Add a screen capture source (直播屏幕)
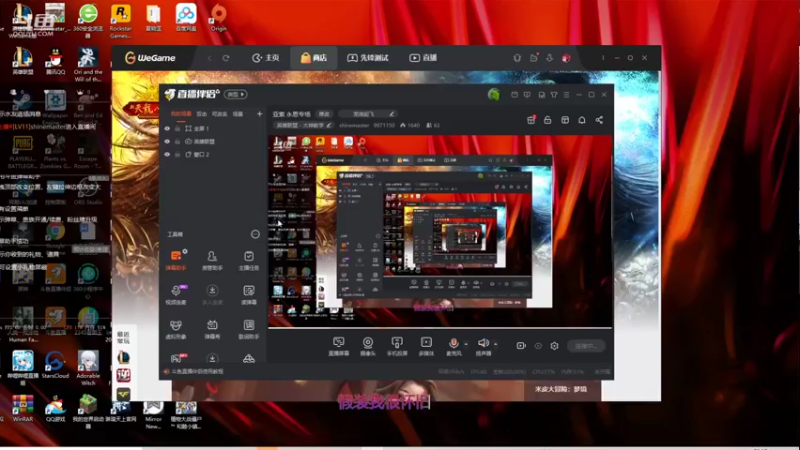800x450 pixels. click(x=338, y=346)
